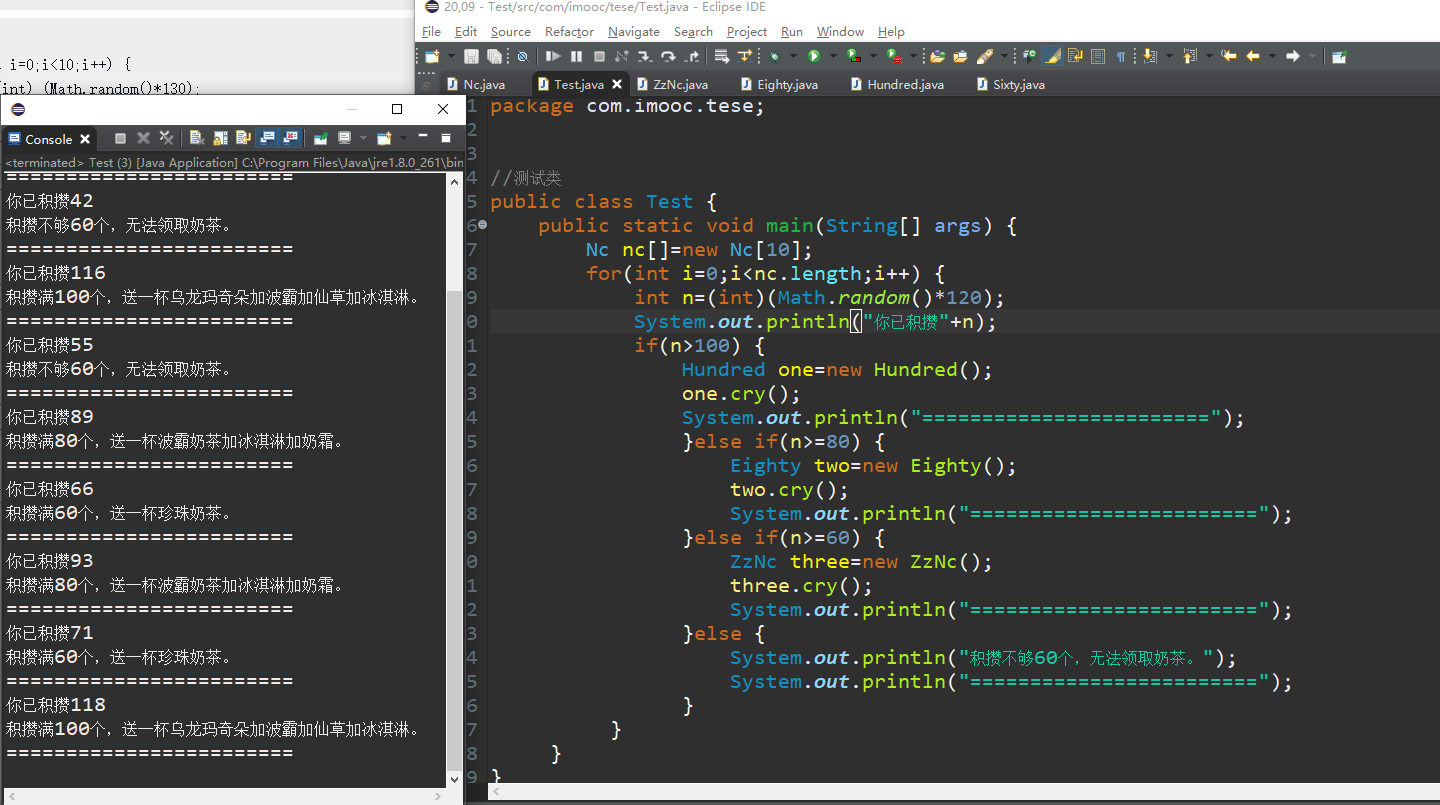Click the Open Task folder icon
This screenshot has width=1440, height=805.
point(961,56)
